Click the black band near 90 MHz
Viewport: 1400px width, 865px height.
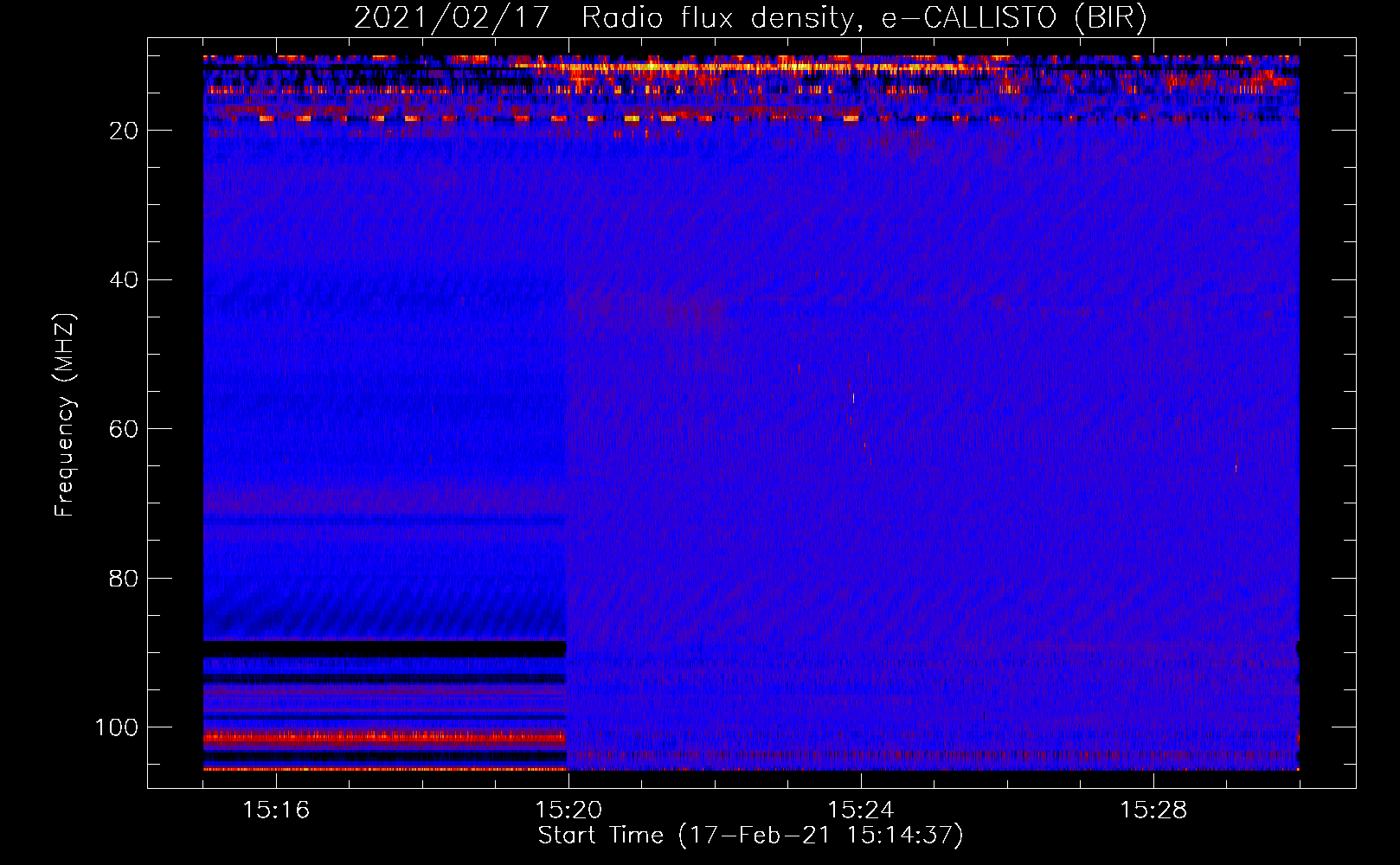pyautogui.click(x=385, y=649)
